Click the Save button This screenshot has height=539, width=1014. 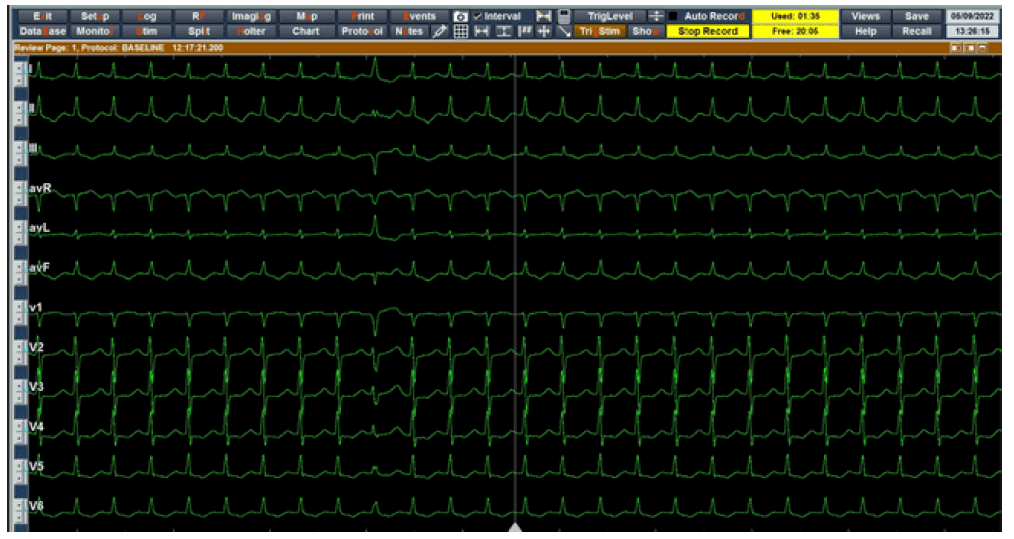[x=916, y=16]
